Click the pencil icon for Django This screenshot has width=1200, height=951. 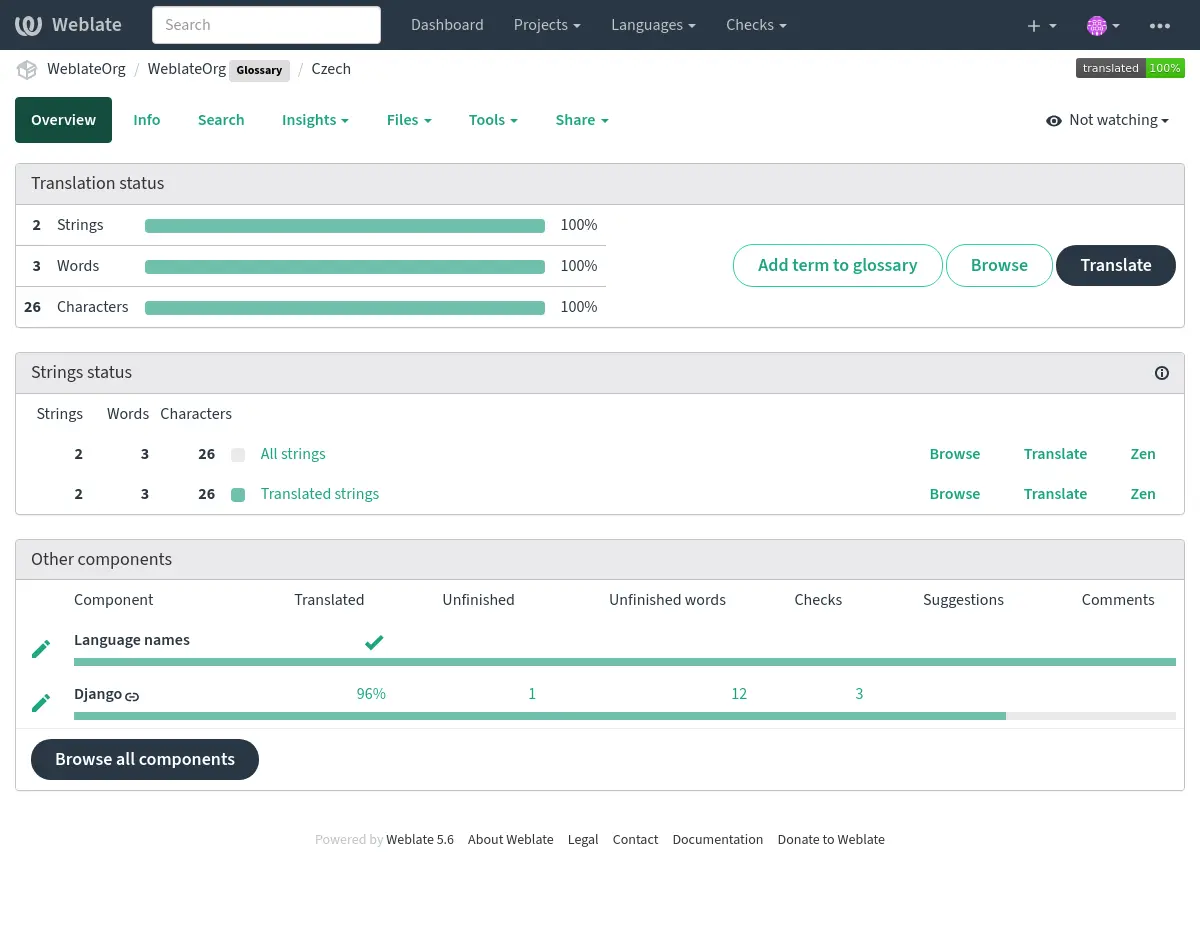(x=41, y=703)
